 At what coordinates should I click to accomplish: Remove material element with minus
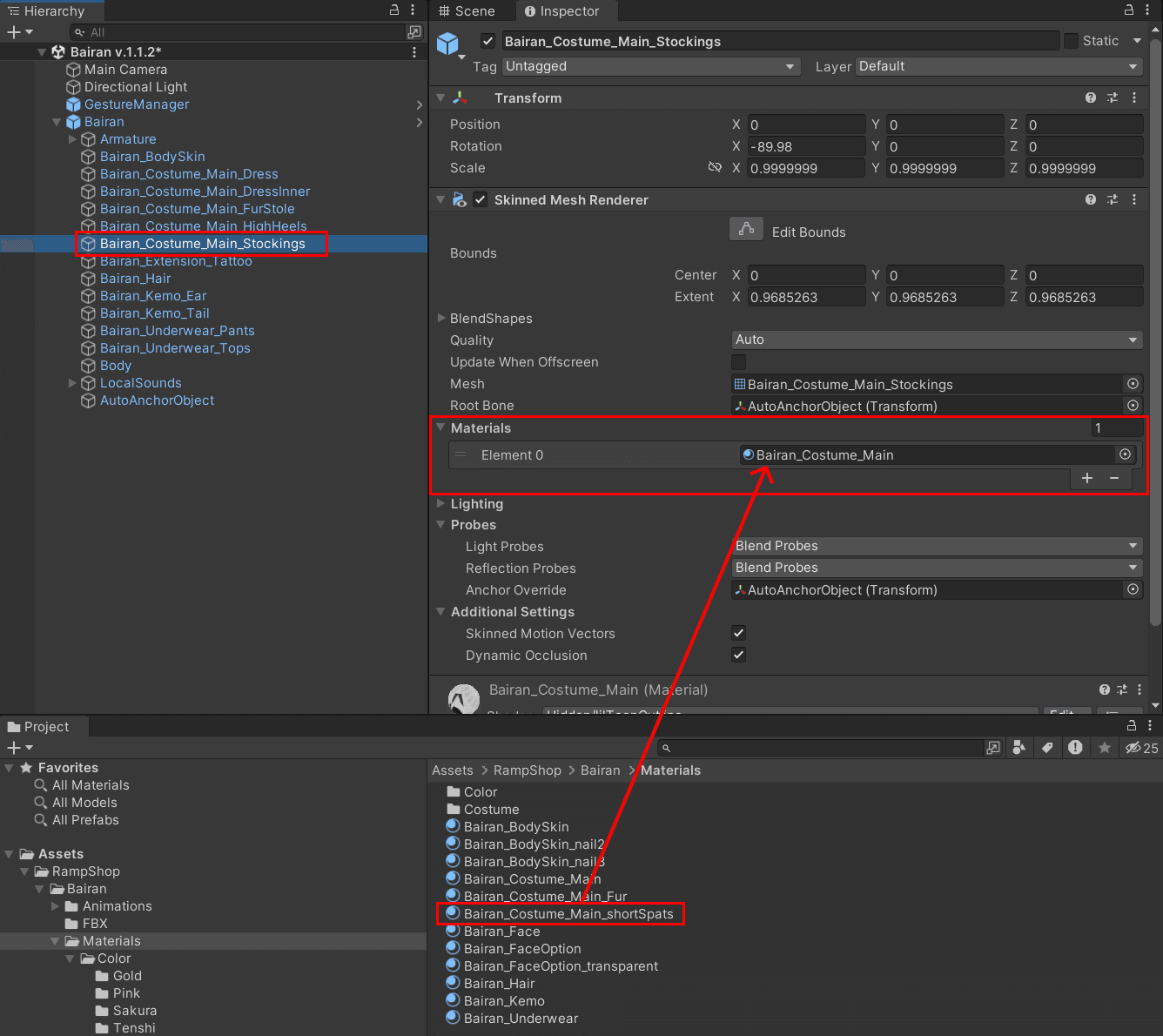(1114, 478)
